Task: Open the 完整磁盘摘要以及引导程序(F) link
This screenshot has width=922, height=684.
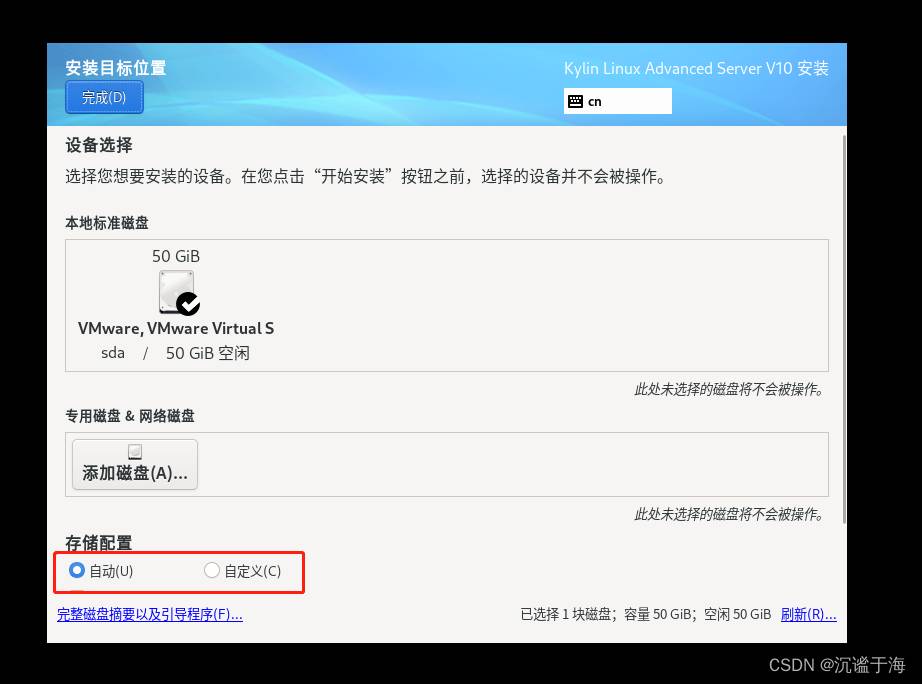Action: 150,614
